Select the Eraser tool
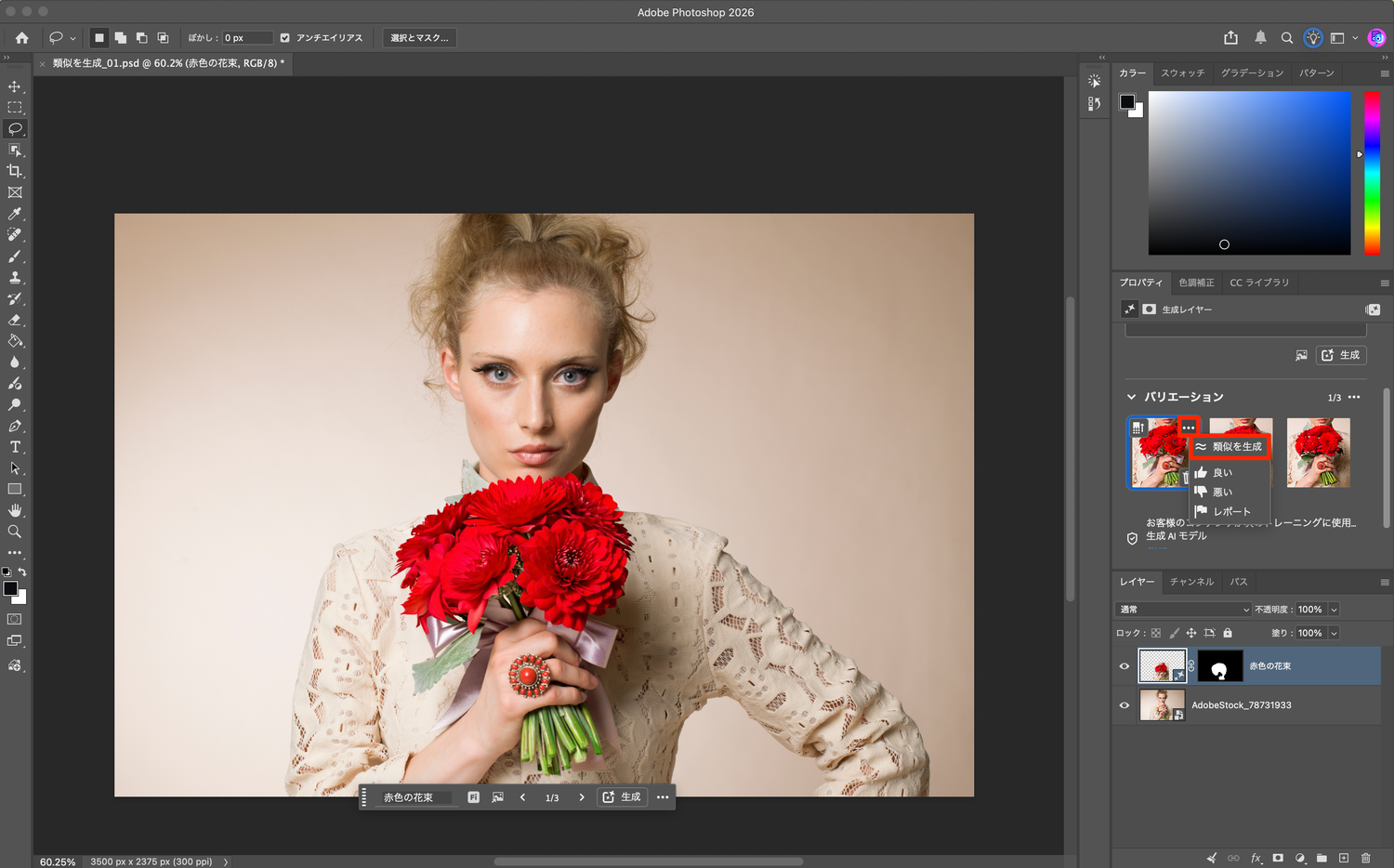The image size is (1394, 868). tap(15, 320)
